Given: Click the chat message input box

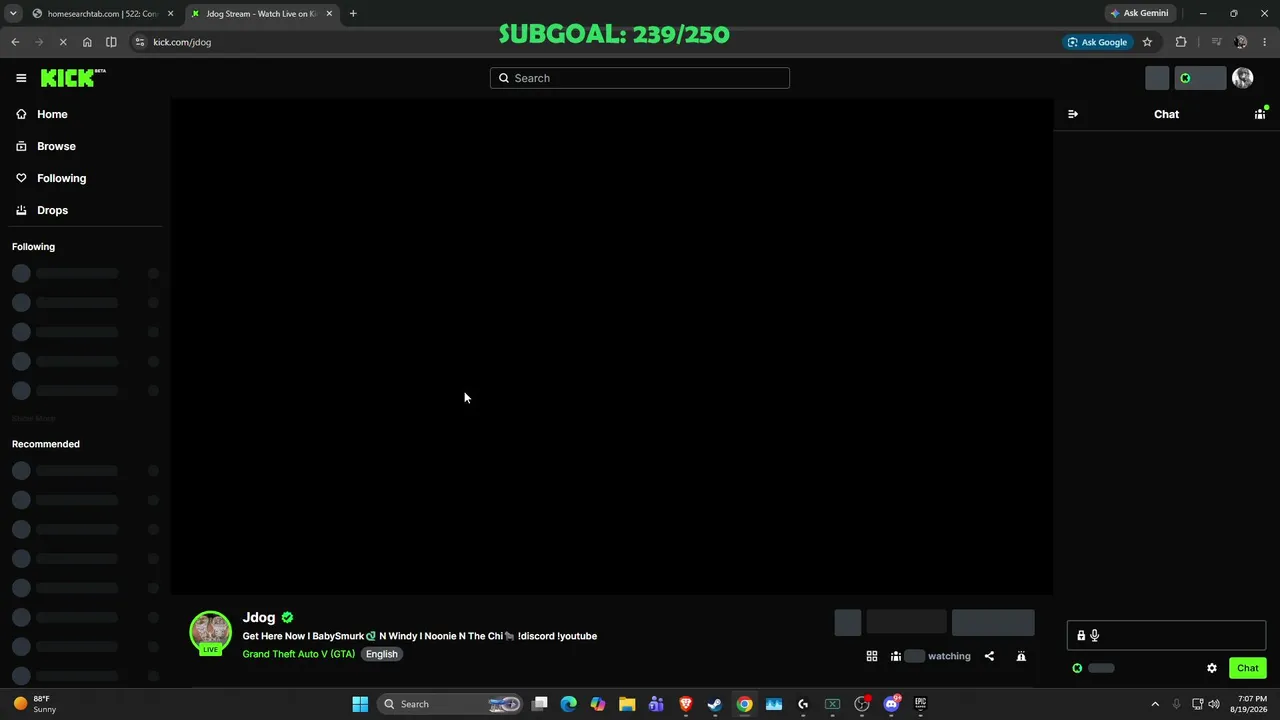Looking at the screenshot, I should [1166, 635].
